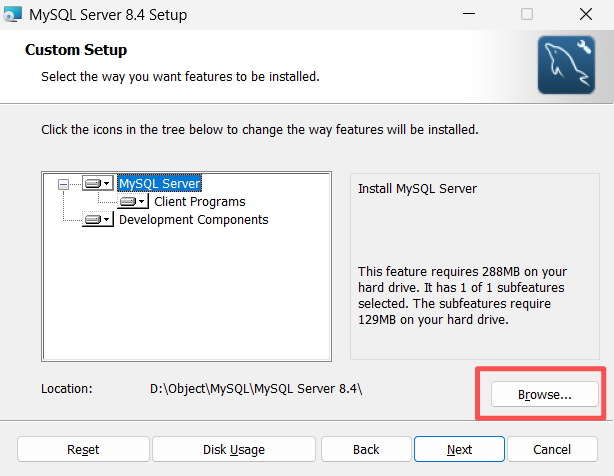Click the Reset button

(x=82, y=450)
